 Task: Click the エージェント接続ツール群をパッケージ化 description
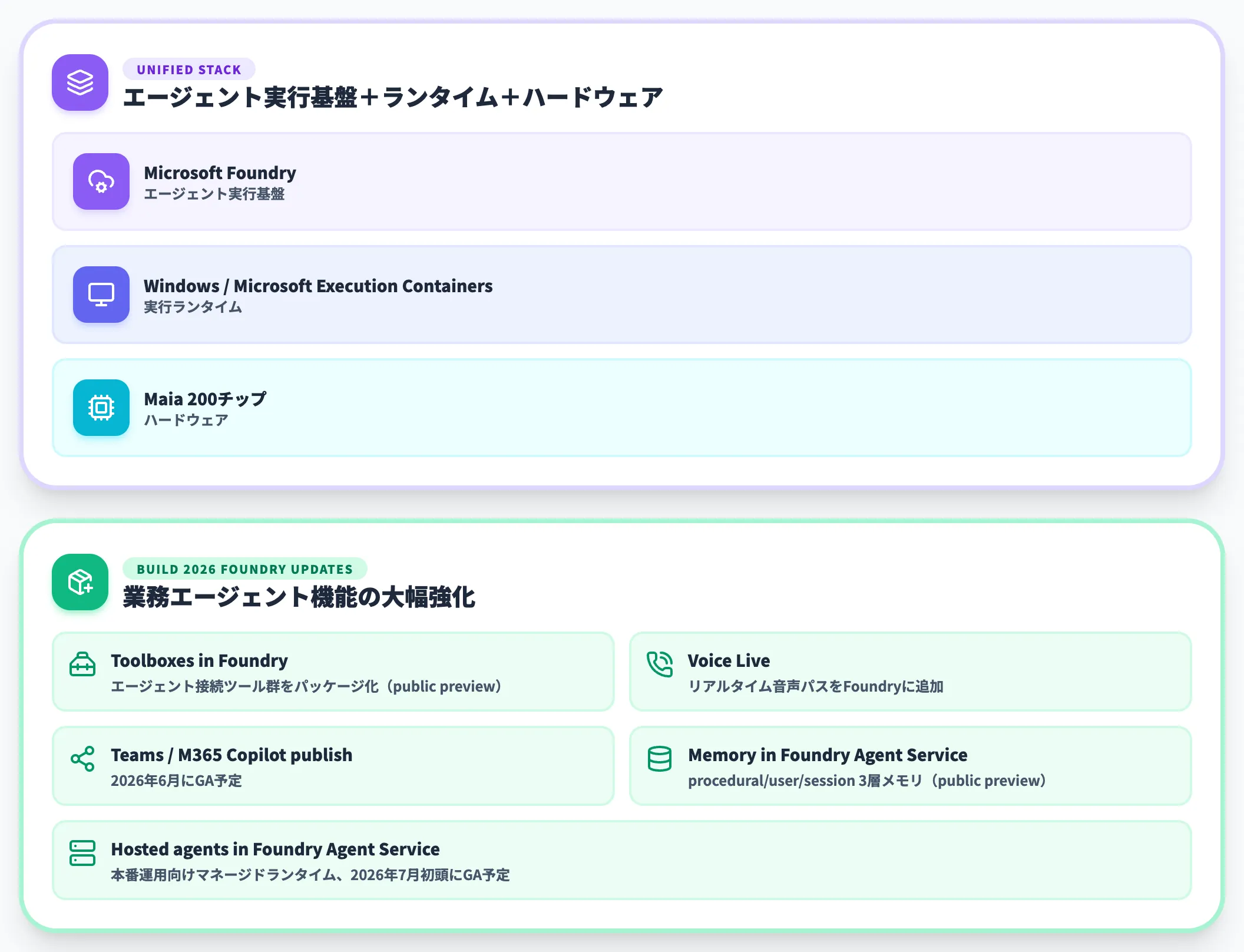(306, 686)
